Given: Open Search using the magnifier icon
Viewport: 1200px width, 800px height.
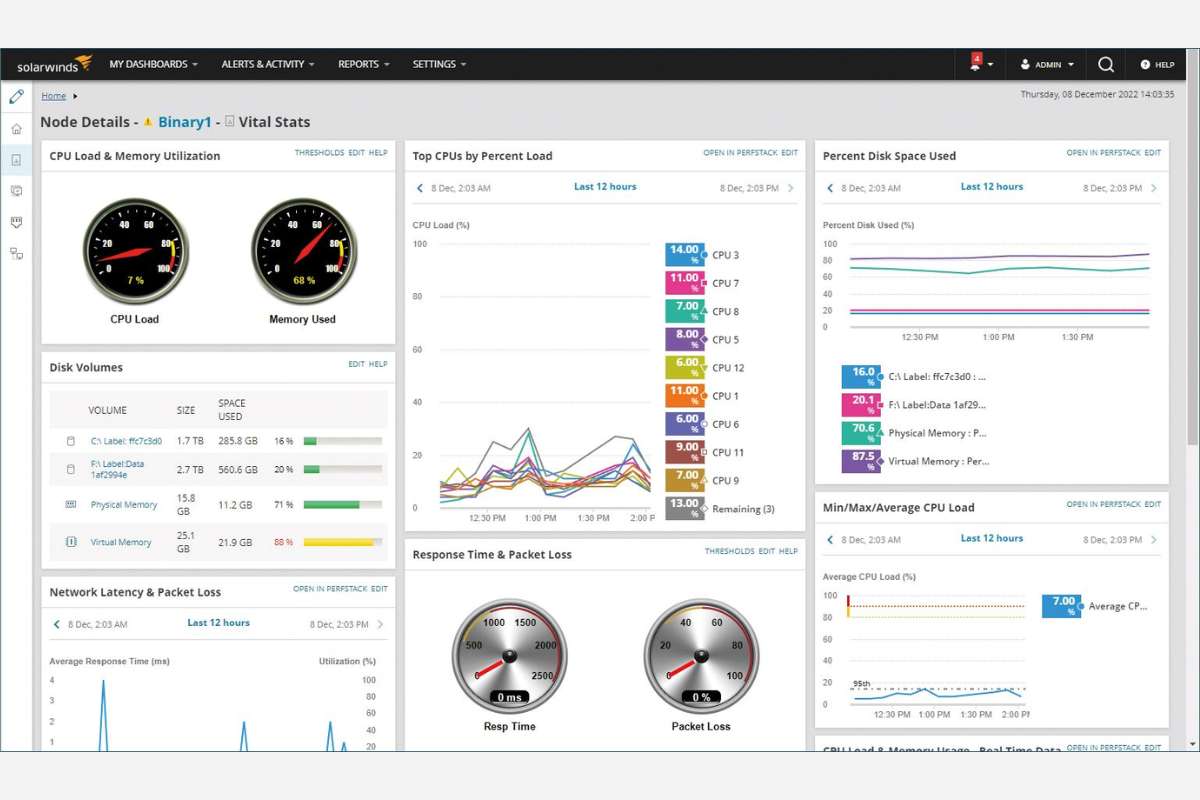Looking at the screenshot, I should [1105, 64].
